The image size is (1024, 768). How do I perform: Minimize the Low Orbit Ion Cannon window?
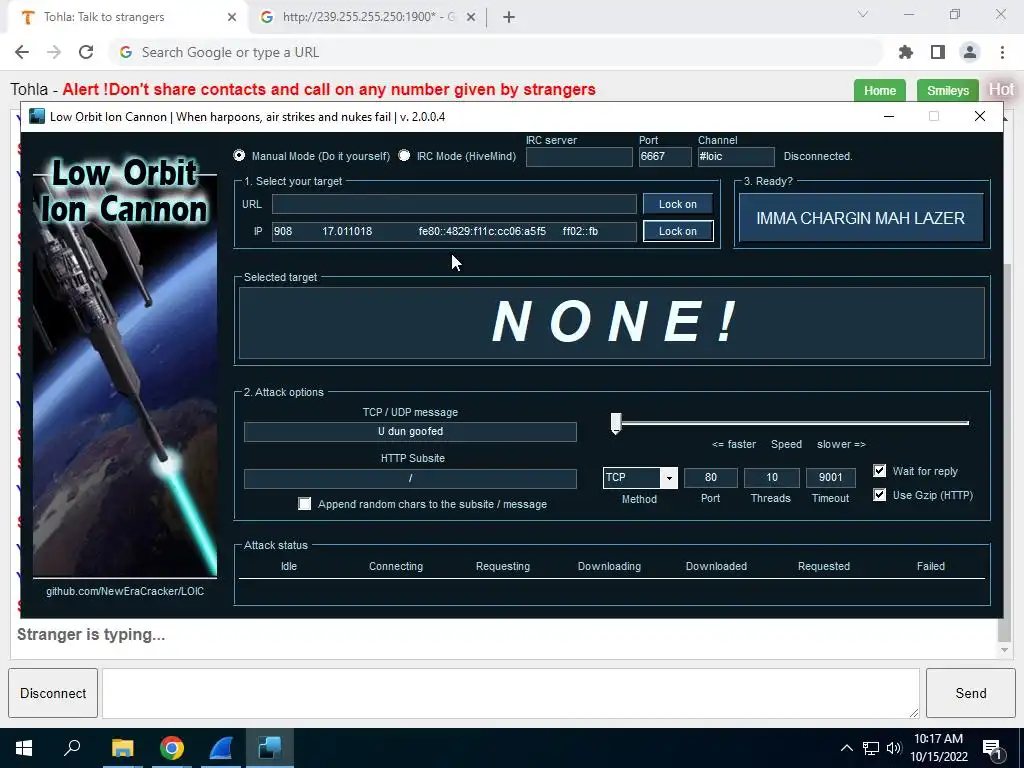coord(889,116)
